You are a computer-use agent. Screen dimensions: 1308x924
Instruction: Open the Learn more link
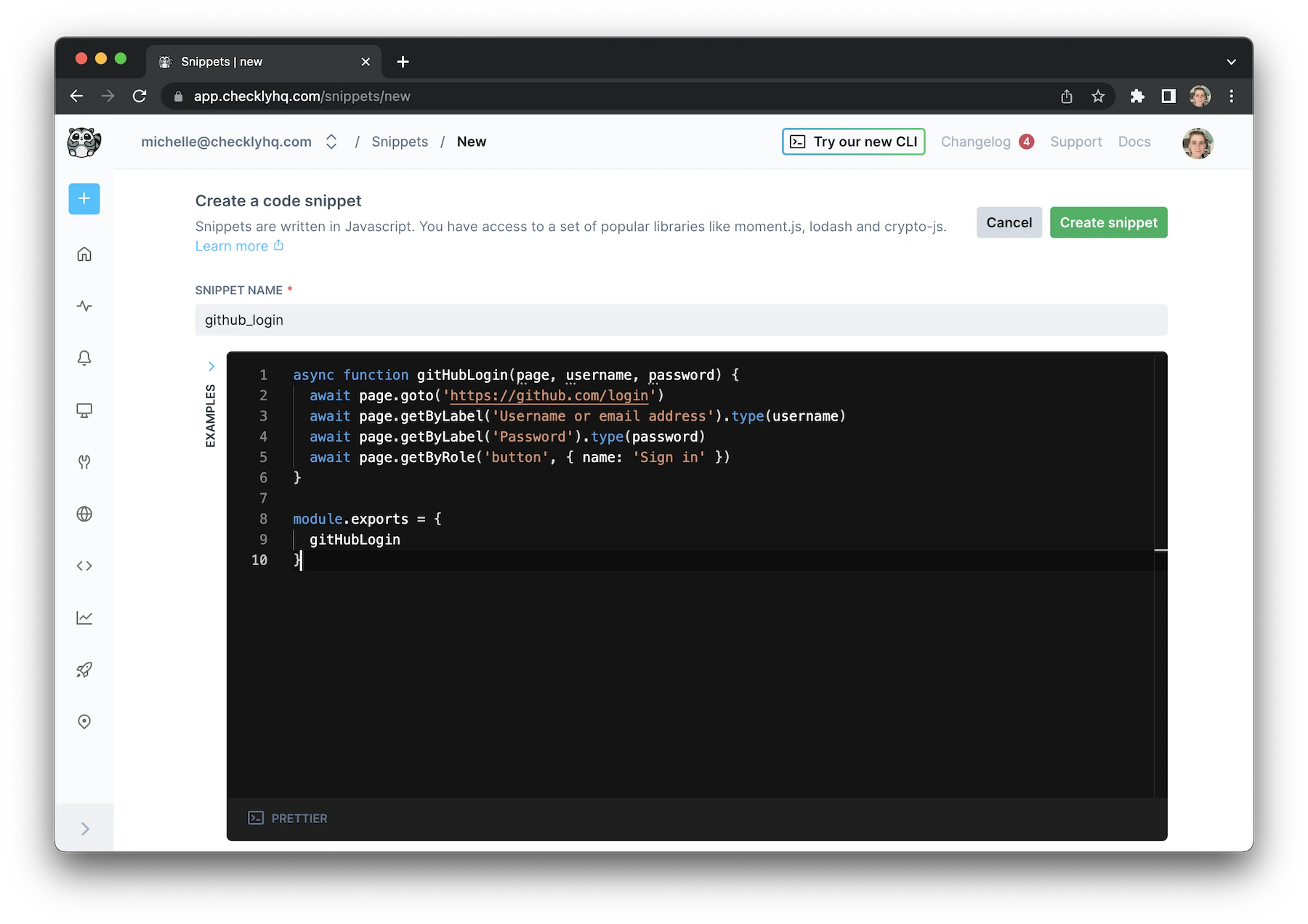pos(231,246)
